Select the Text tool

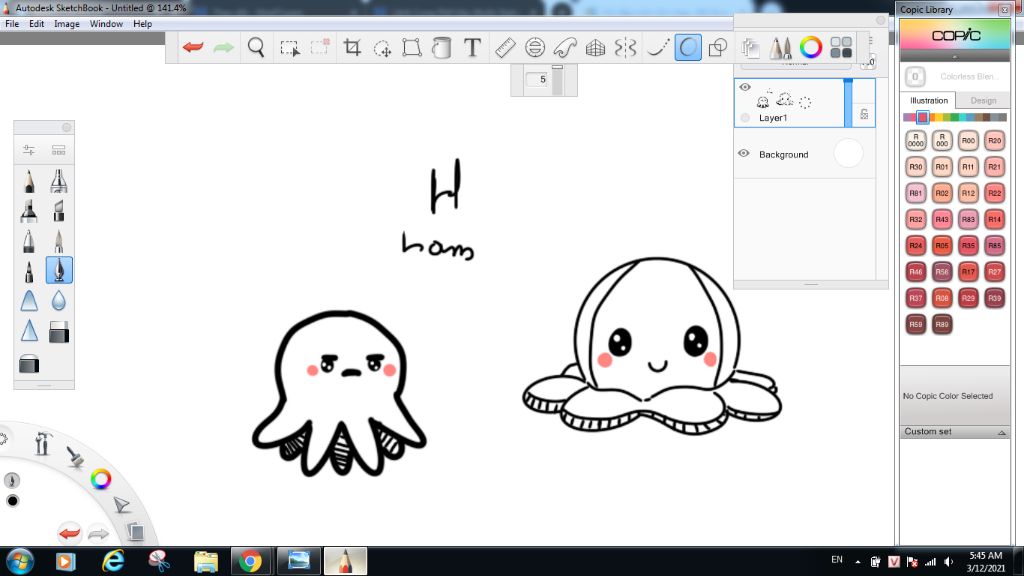coord(472,48)
